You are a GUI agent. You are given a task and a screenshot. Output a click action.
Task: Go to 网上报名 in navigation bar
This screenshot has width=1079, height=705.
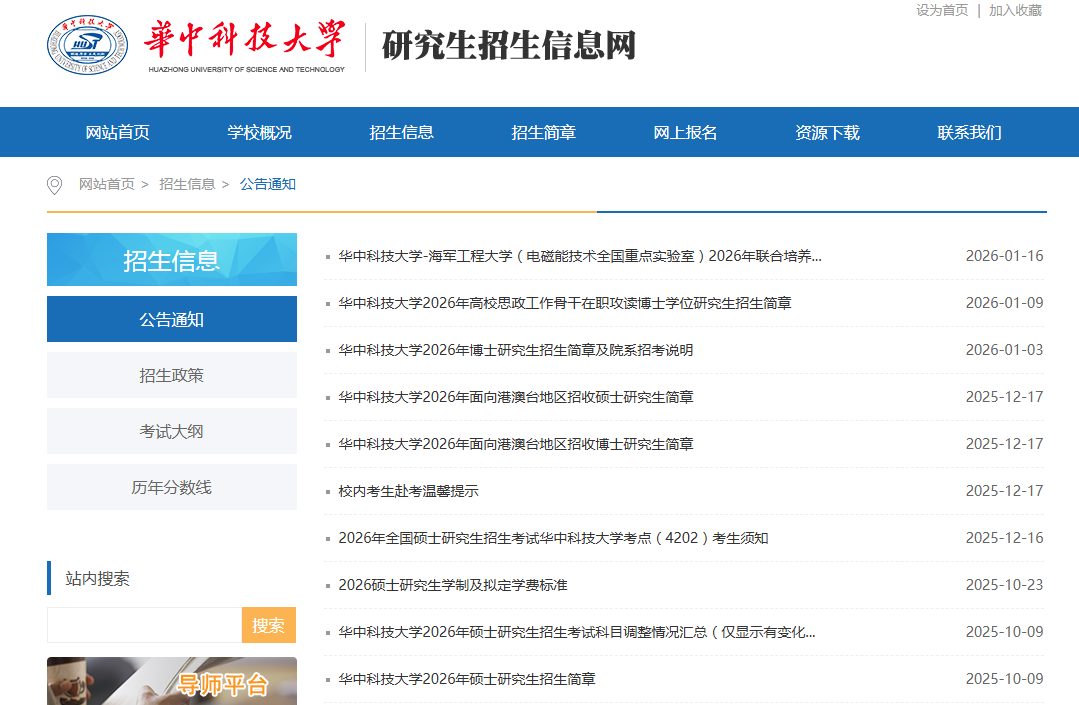tap(686, 133)
